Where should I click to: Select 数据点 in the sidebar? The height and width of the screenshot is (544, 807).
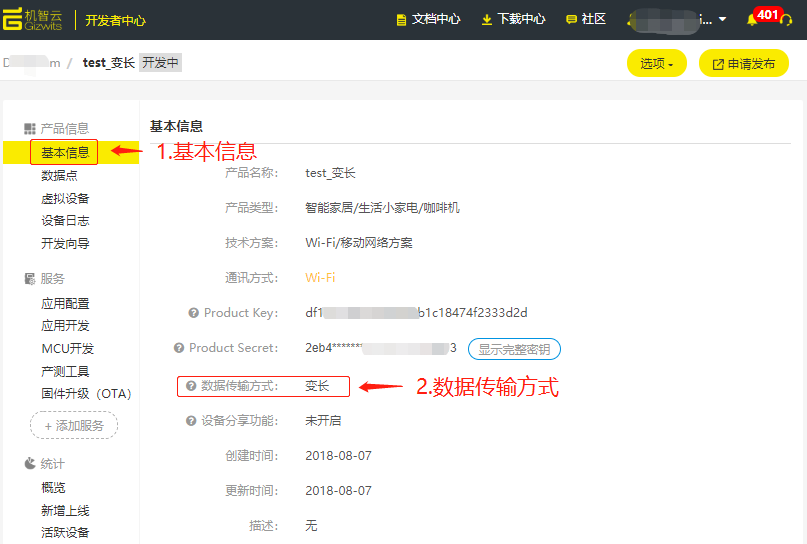click(x=59, y=175)
